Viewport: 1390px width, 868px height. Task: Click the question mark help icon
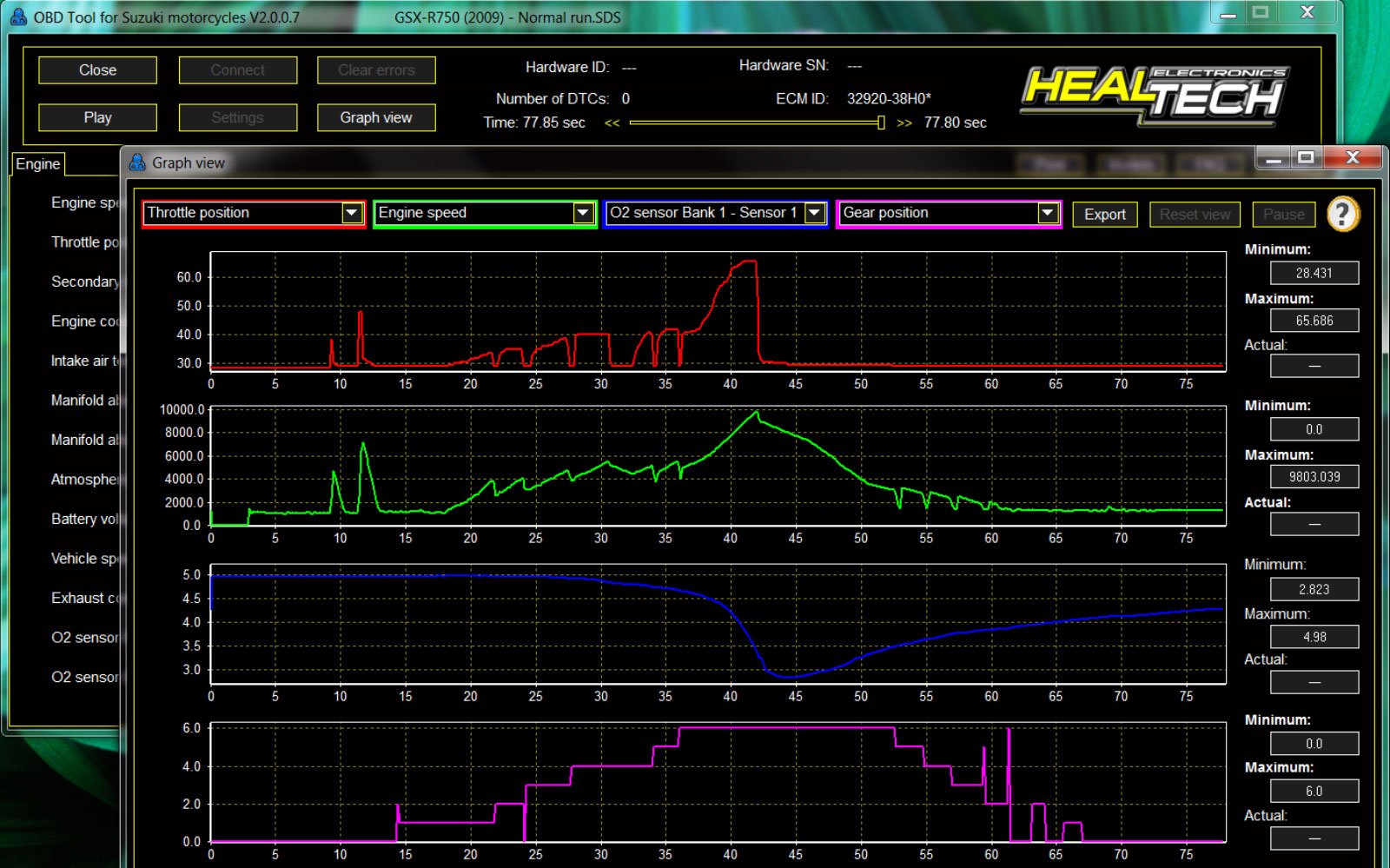tap(1342, 214)
